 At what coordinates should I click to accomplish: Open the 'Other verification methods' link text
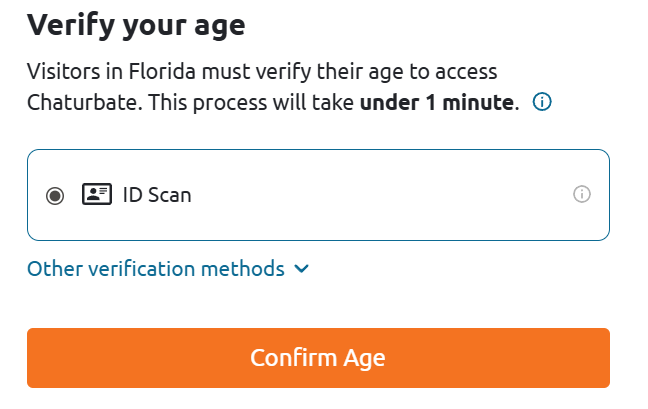(156, 269)
